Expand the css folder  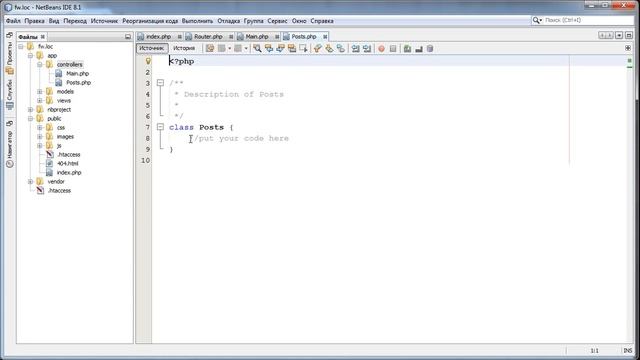40,127
